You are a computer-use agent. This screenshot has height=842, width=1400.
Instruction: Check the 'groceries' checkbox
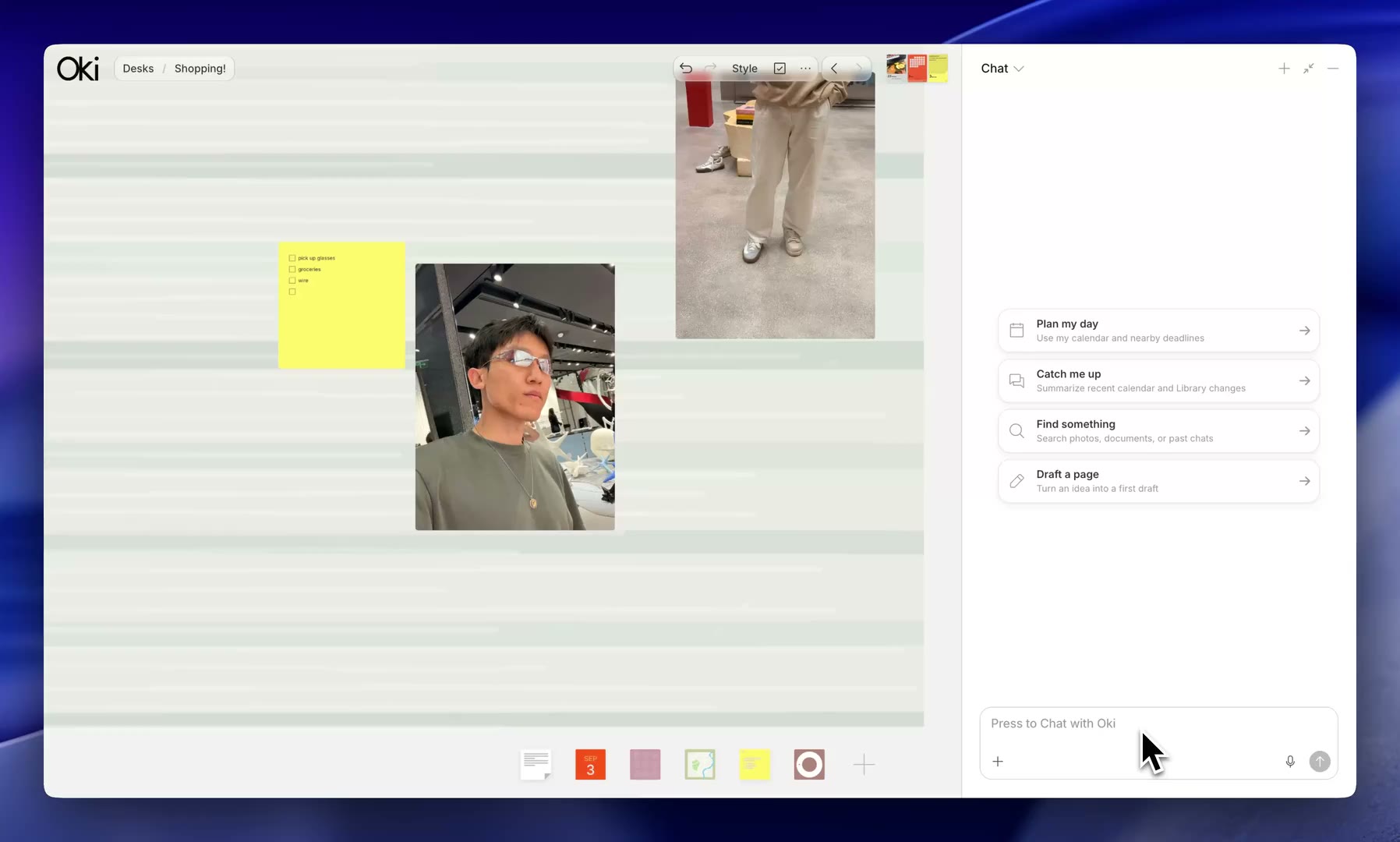292,269
